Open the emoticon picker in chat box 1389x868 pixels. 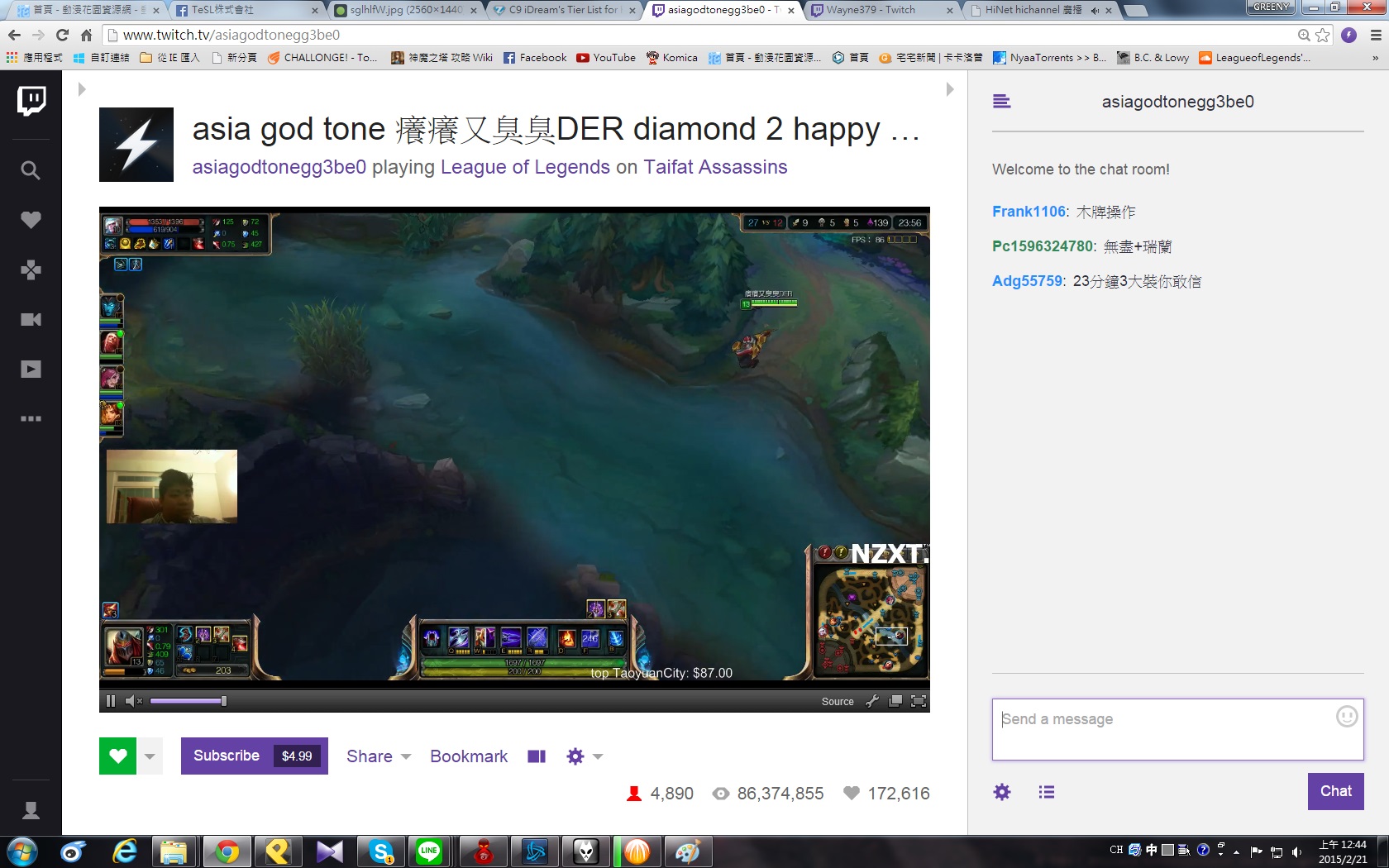click(x=1346, y=717)
